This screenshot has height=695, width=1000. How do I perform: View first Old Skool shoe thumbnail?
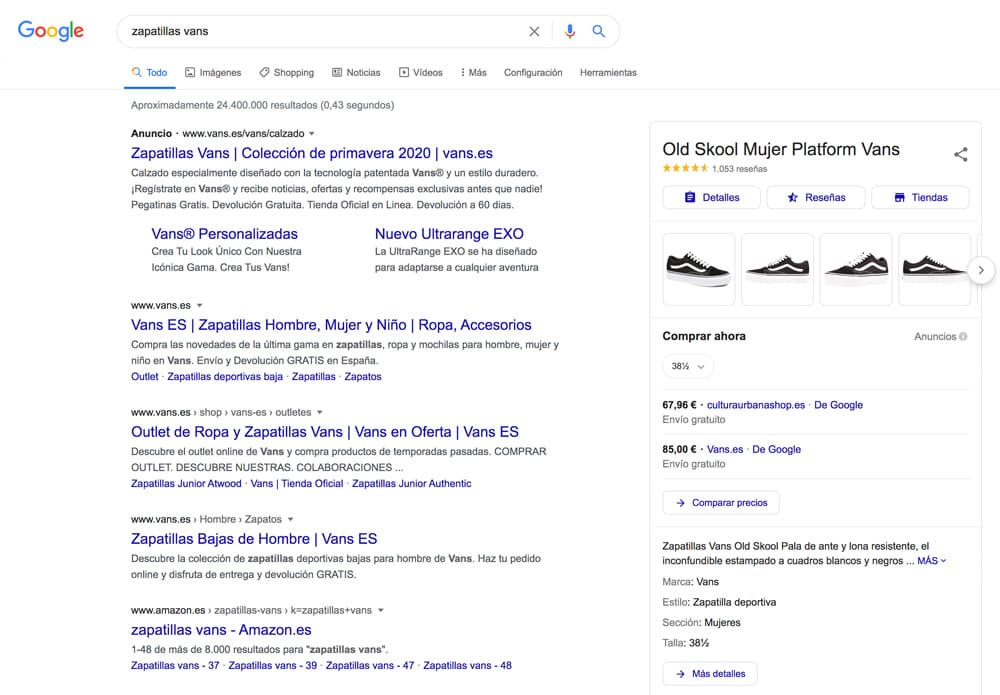point(699,269)
